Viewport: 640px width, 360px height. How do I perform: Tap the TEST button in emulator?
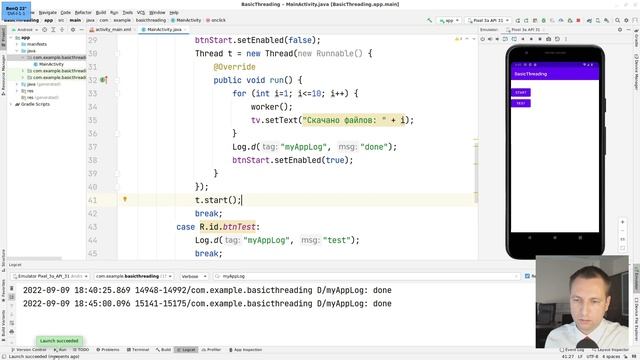coord(521,103)
